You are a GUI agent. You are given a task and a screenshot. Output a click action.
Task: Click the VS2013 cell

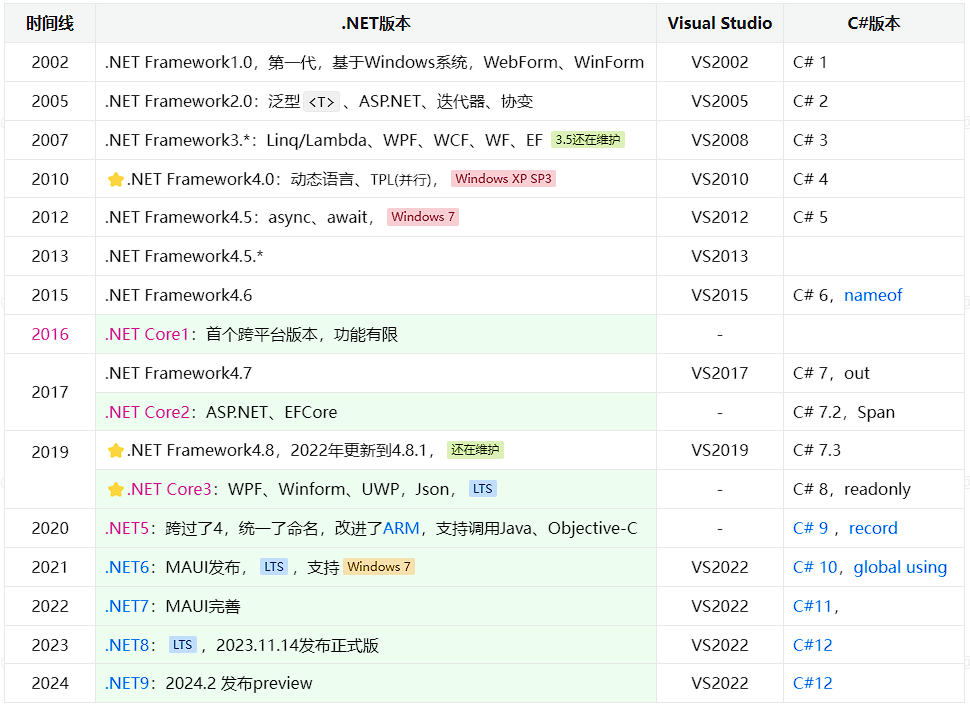(x=720, y=256)
